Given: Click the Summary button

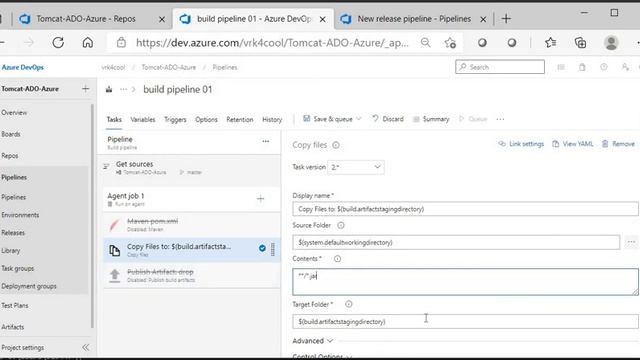Looking at the screenshot, I should tap(431, 119).
